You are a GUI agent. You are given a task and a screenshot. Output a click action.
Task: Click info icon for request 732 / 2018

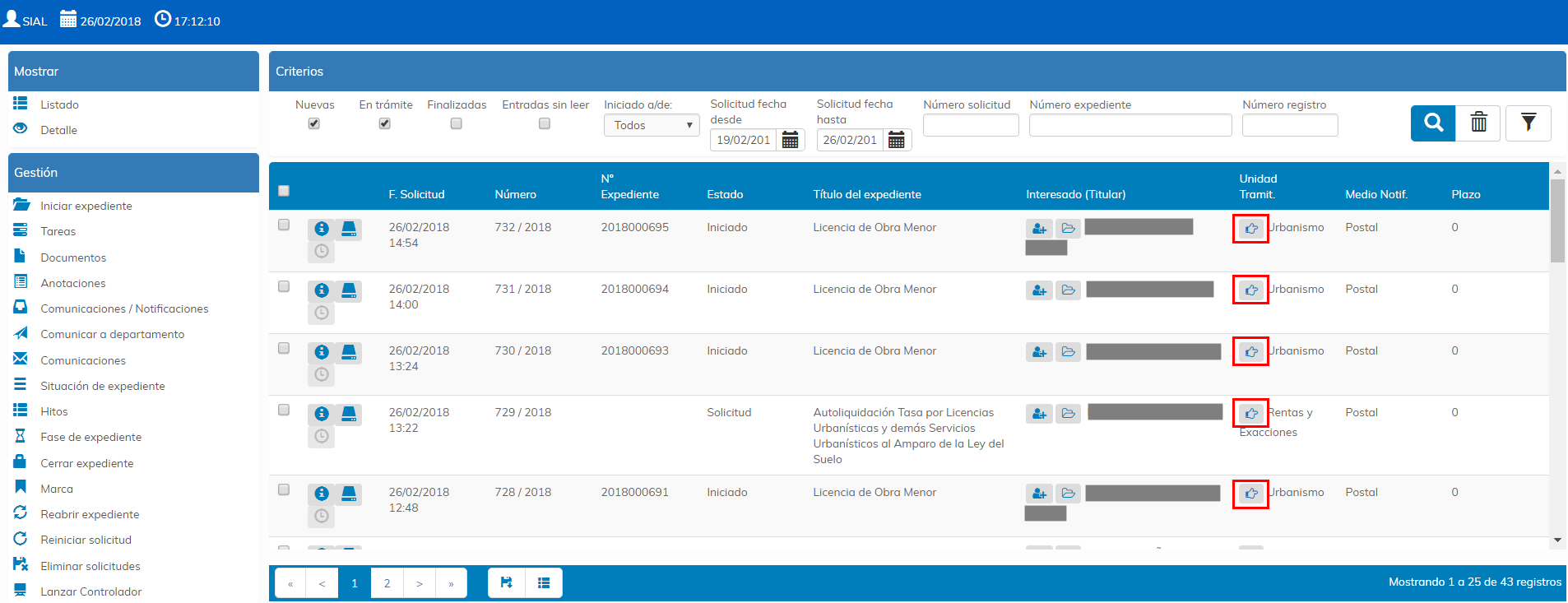(322, 229)
